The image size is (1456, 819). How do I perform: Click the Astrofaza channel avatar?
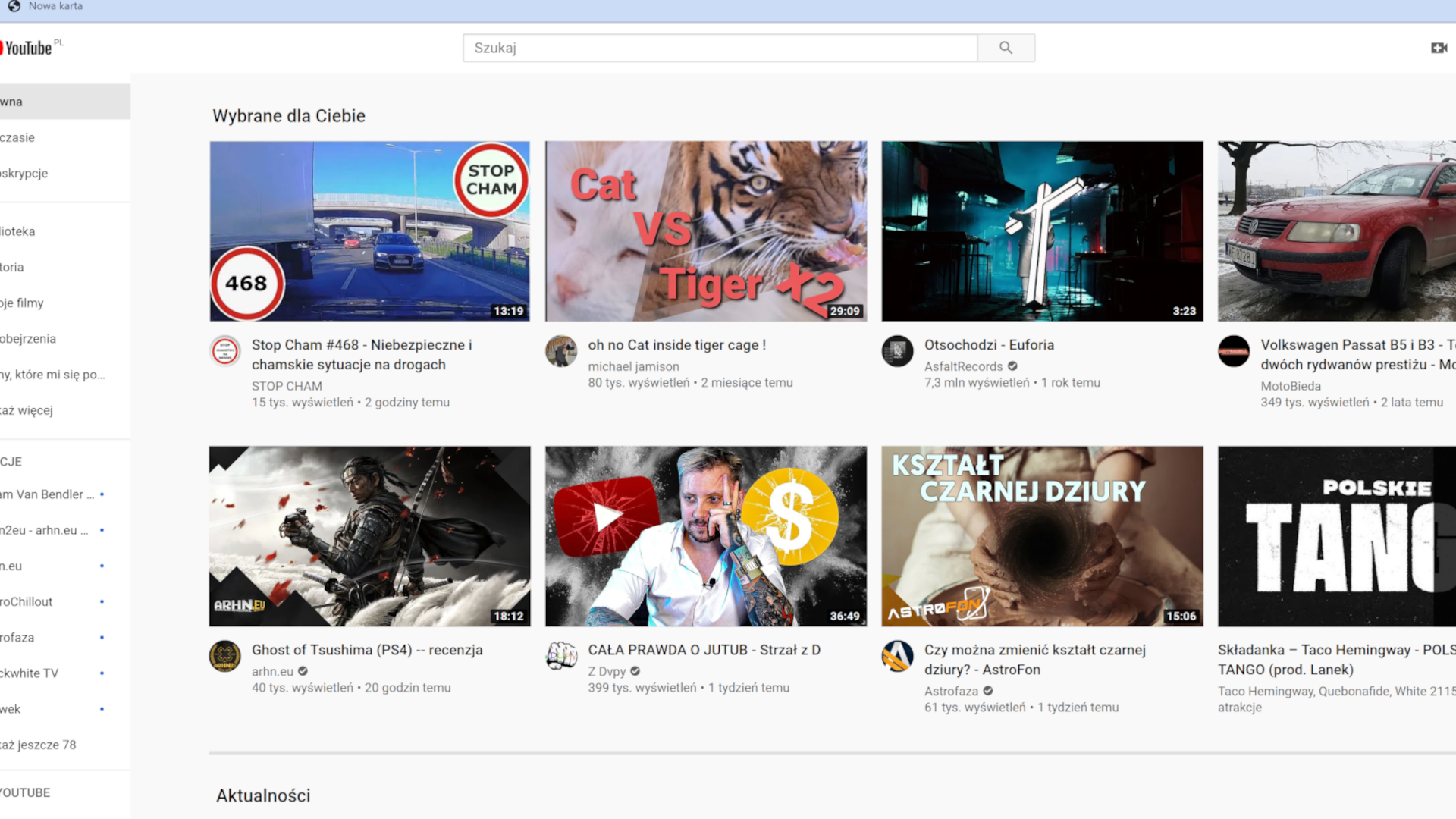click(x=897, y=656)
